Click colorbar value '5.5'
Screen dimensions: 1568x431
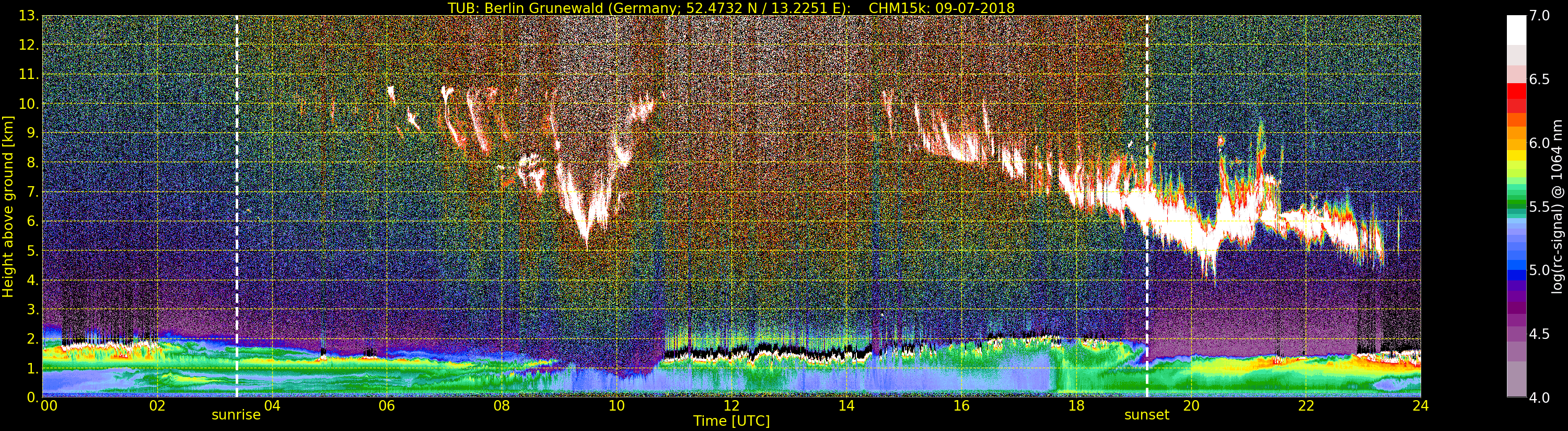[x=1539, y=207]
